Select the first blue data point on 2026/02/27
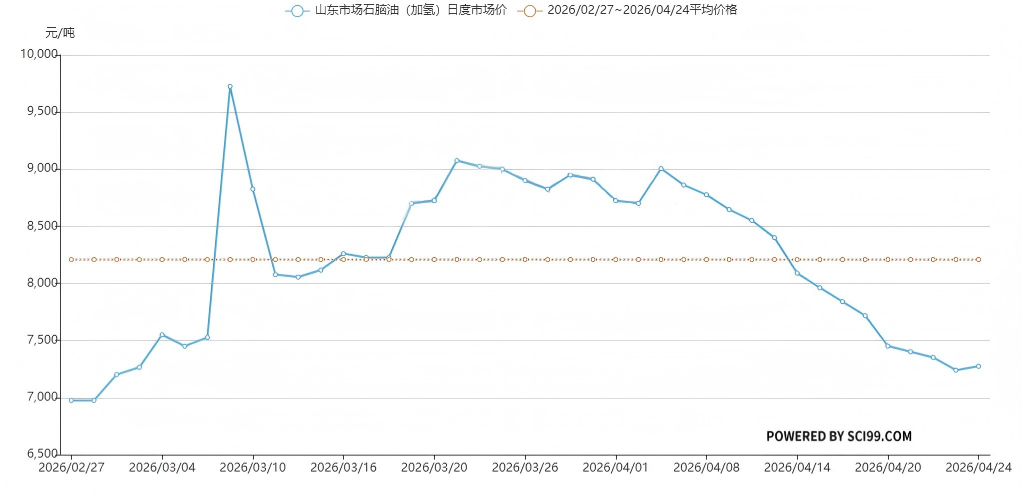The height and width of the screenshot is (494, 1022). point(71,400)
